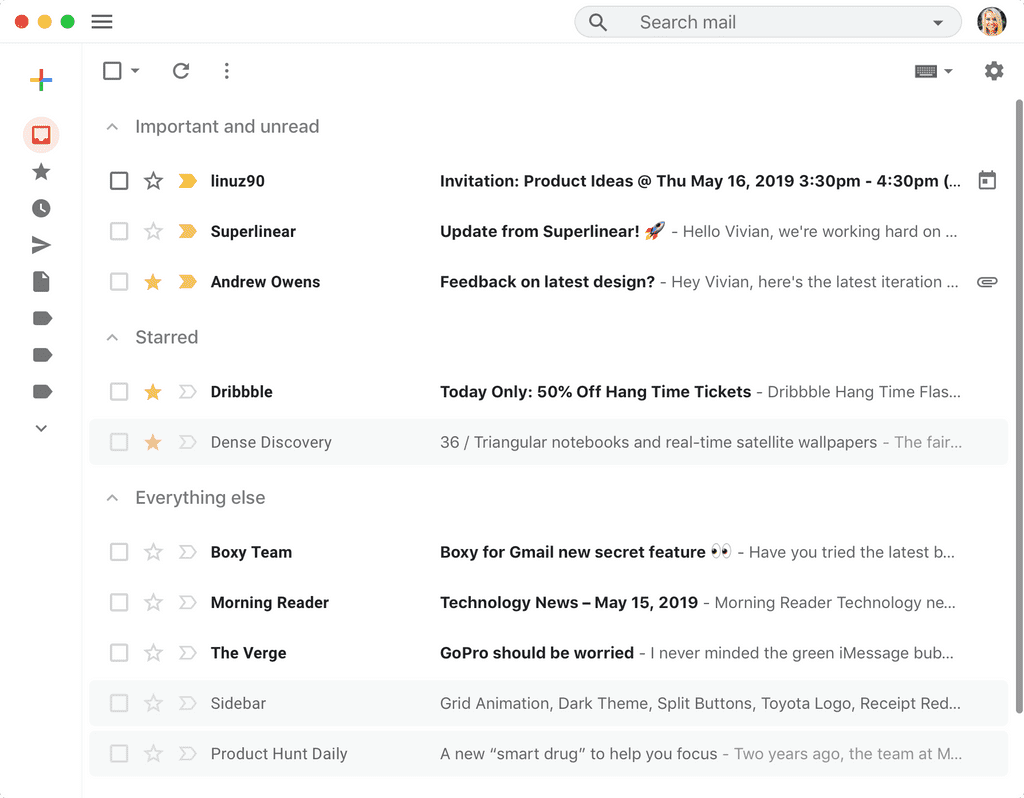Open the Settings gear icon
1024x798 pixels.
pos(993,71)
